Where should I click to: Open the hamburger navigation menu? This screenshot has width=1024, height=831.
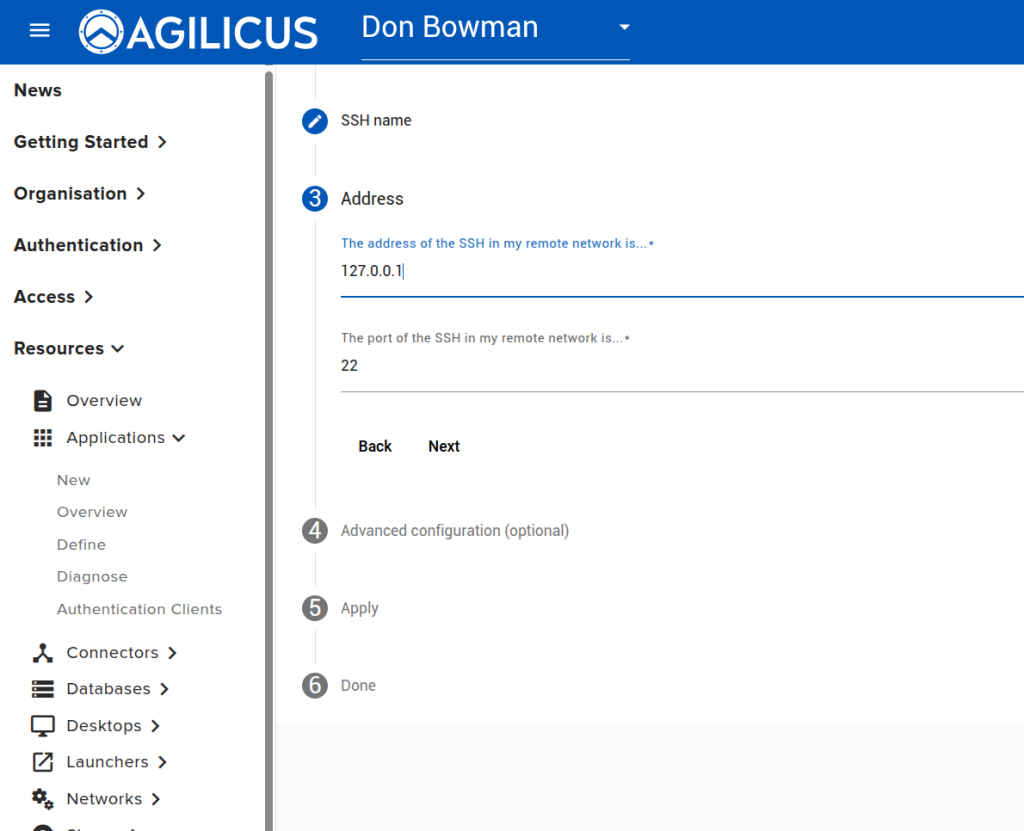pos(39,30)
